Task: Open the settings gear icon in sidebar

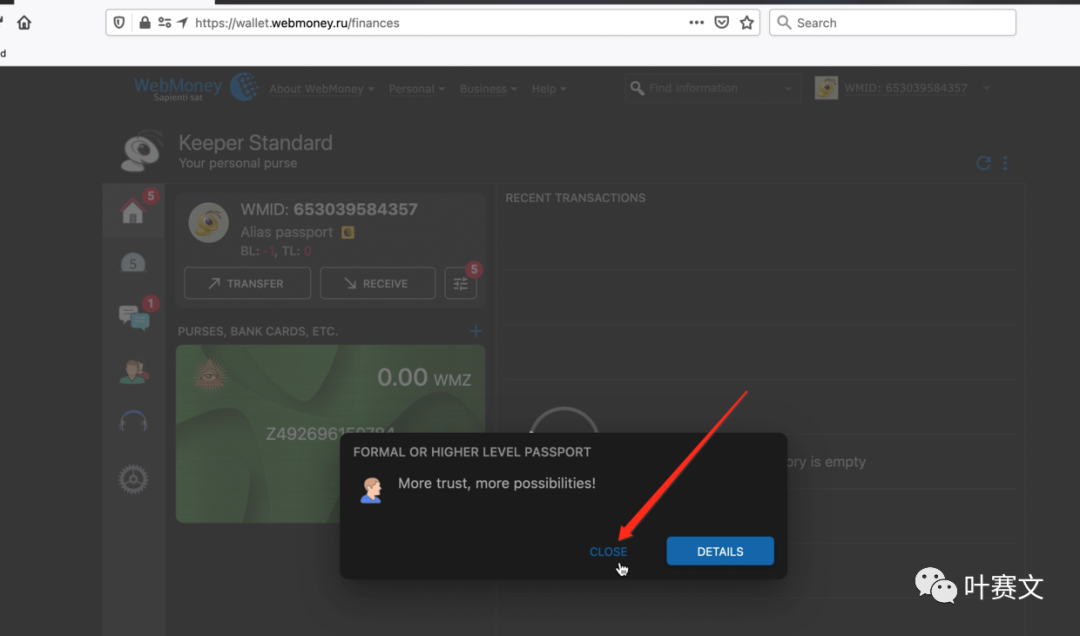Action: point(133,480)
